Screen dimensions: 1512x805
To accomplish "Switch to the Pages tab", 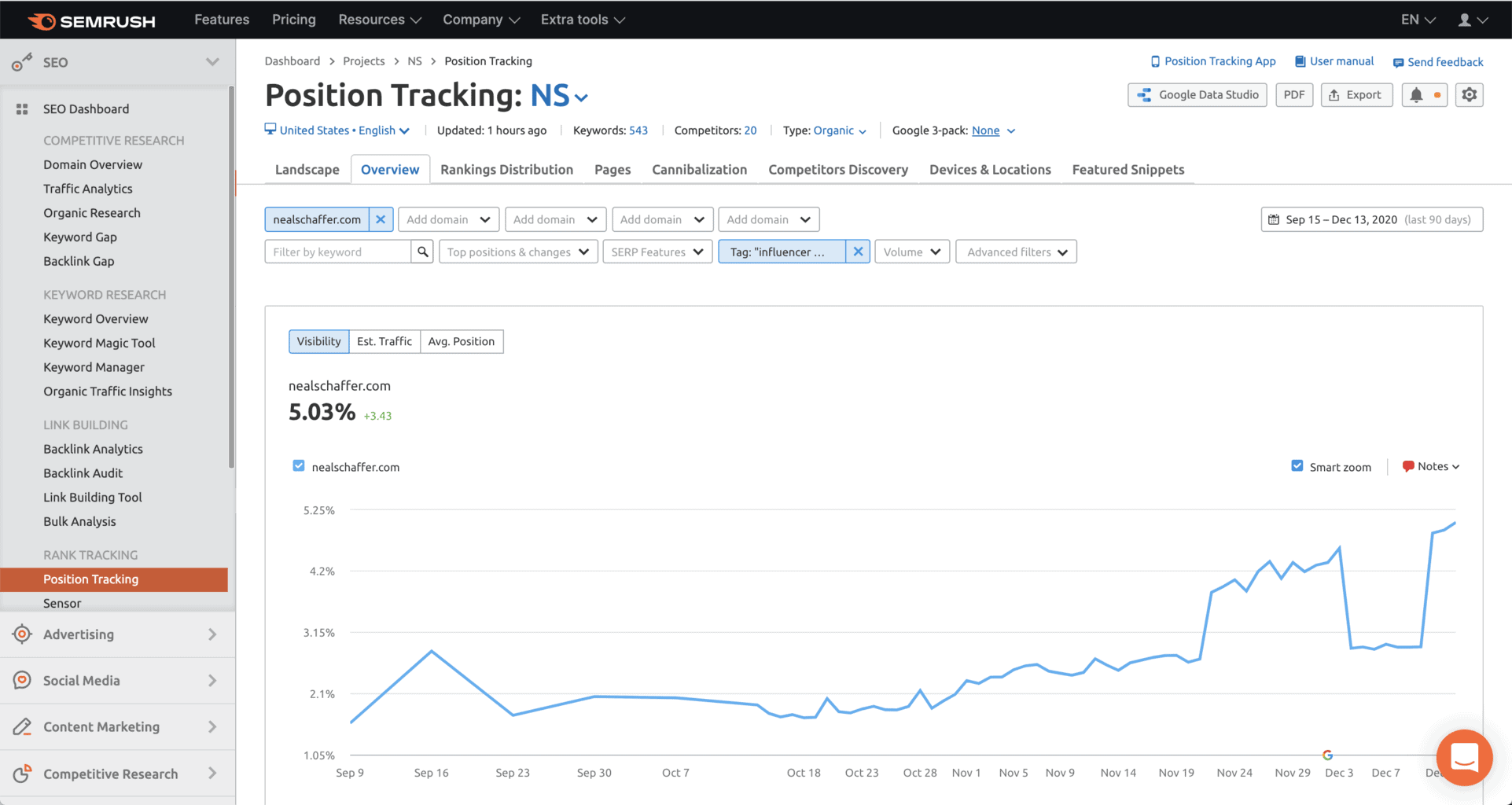I will (x=613, y=170).
